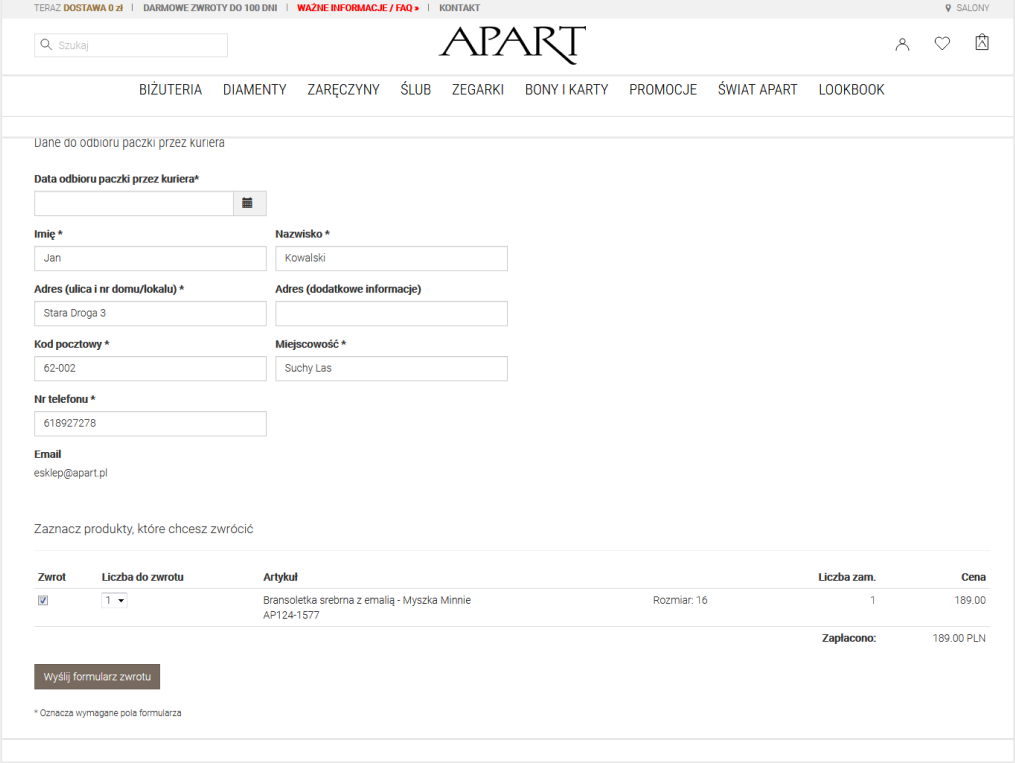Viewport: 1015px width, 763px height.
Task: Click the APART logo
Action: click(x=512, y=45)
